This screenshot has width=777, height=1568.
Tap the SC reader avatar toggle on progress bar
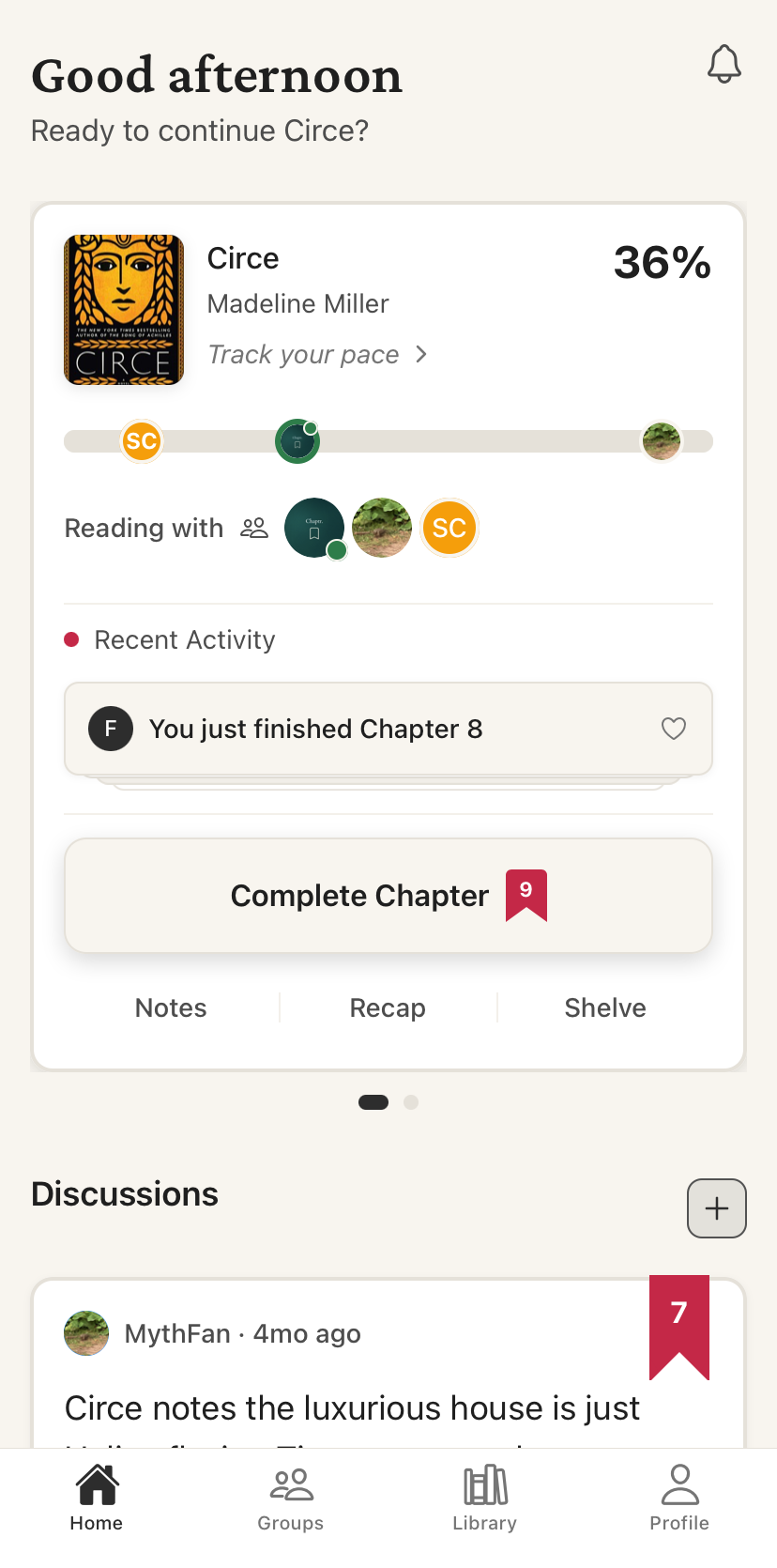[142, 440]
